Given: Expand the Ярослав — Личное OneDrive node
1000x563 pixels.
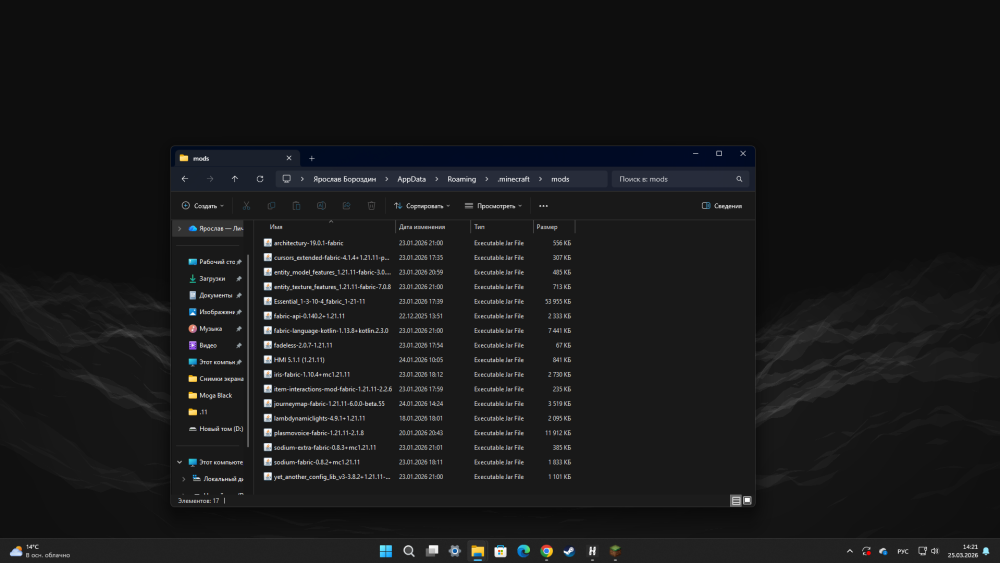Looking at the screenshot, I should [x=179, y=228].
